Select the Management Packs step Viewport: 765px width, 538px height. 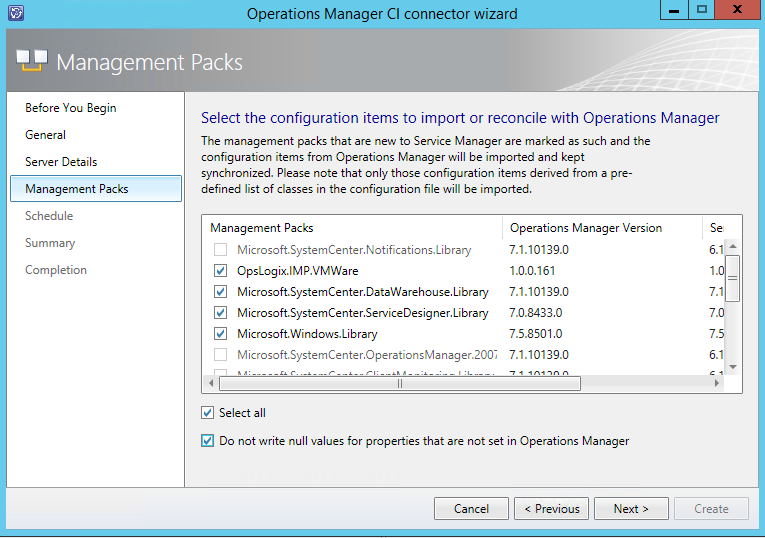[x=77, y=189]
